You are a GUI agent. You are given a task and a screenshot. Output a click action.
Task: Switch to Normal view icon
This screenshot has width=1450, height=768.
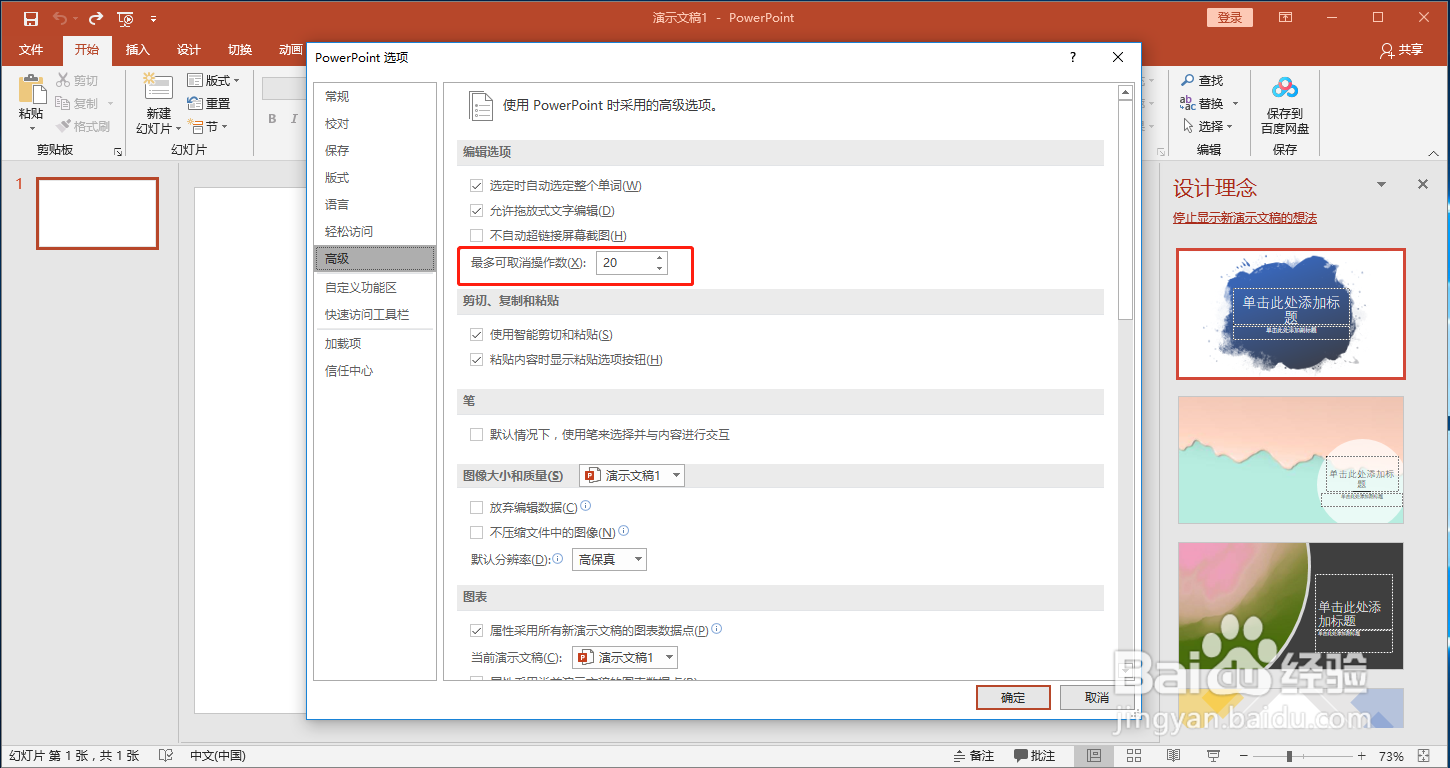click(x=1095, y=756)
